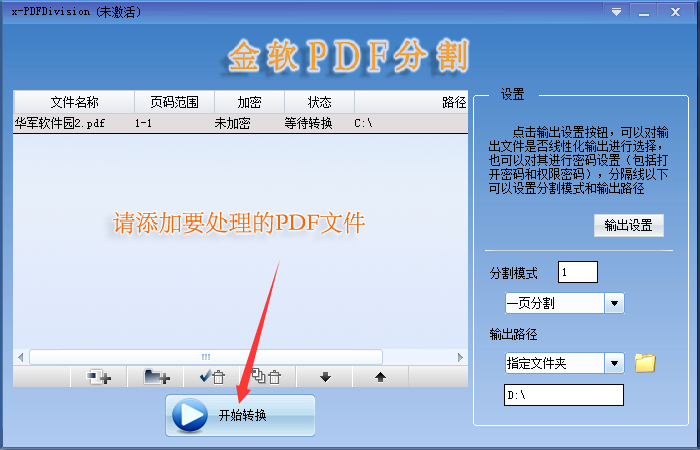Click the add file icon
Screen dimensions: 700x450
tap(99, 377)
